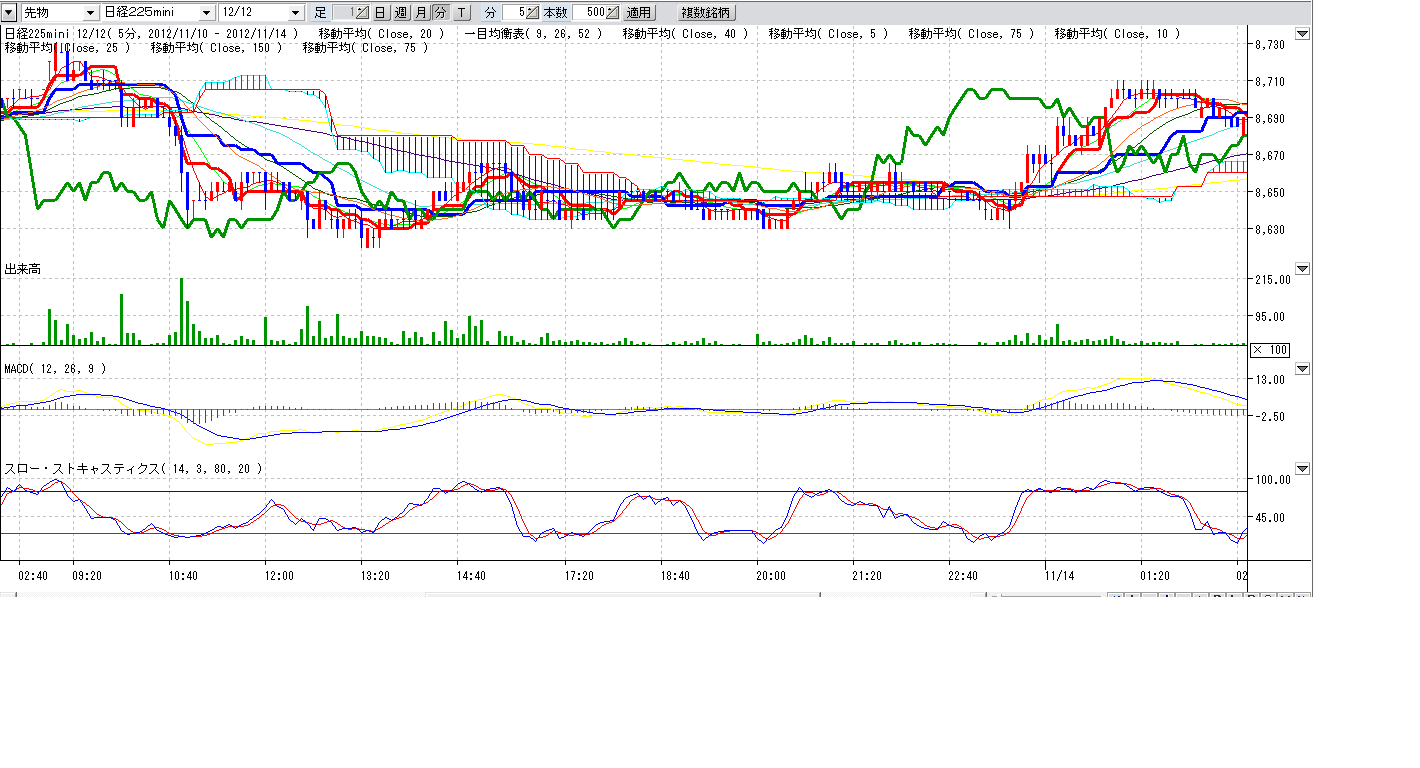Click the 本数 bar count input field
This screenshot has width=1420, height=768.
tap(588, 13)
